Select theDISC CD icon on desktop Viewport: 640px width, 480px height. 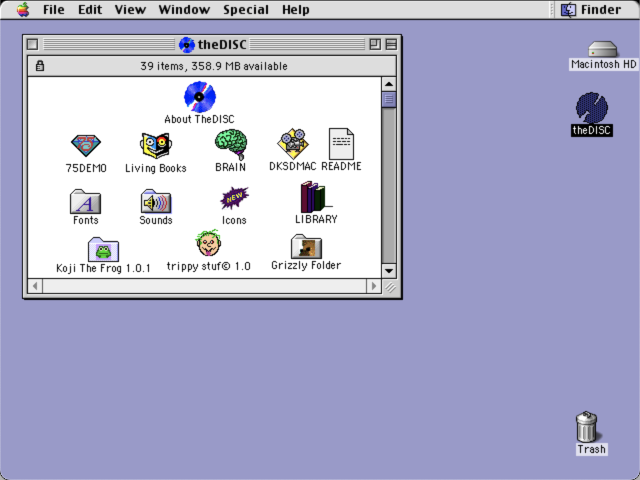592,107
